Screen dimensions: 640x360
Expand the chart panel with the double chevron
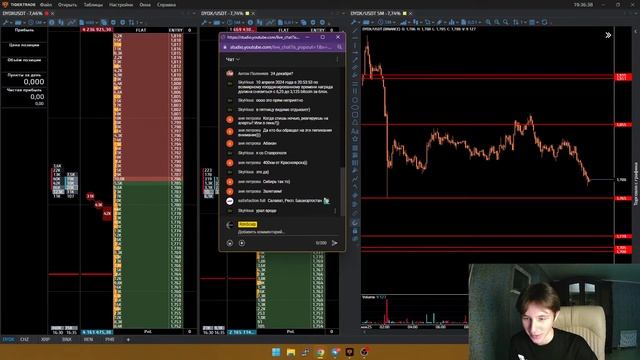(608, 35)
